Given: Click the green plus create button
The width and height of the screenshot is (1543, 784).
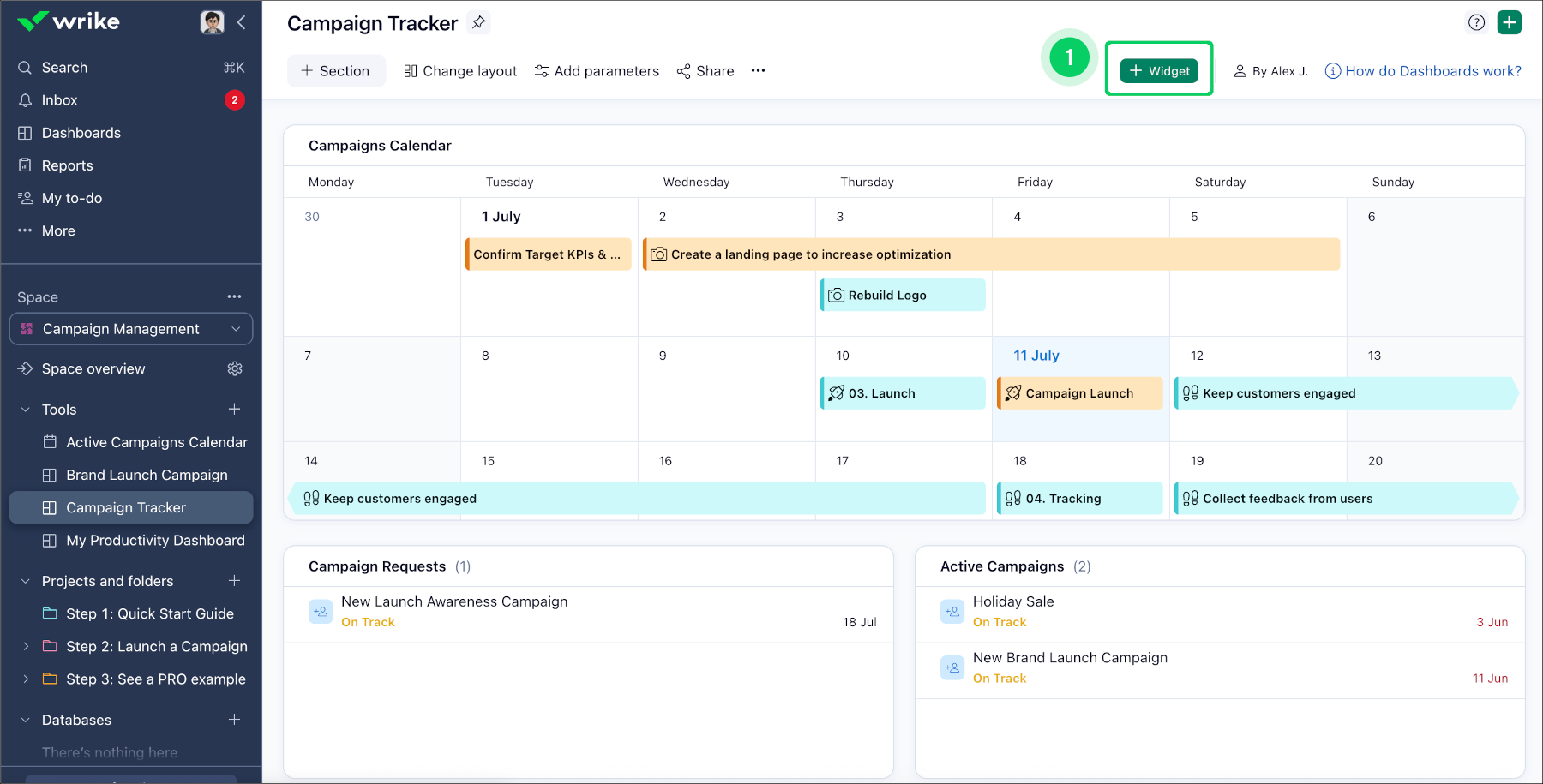Looking at the screenshot, I should click(x=1509, y=22).
